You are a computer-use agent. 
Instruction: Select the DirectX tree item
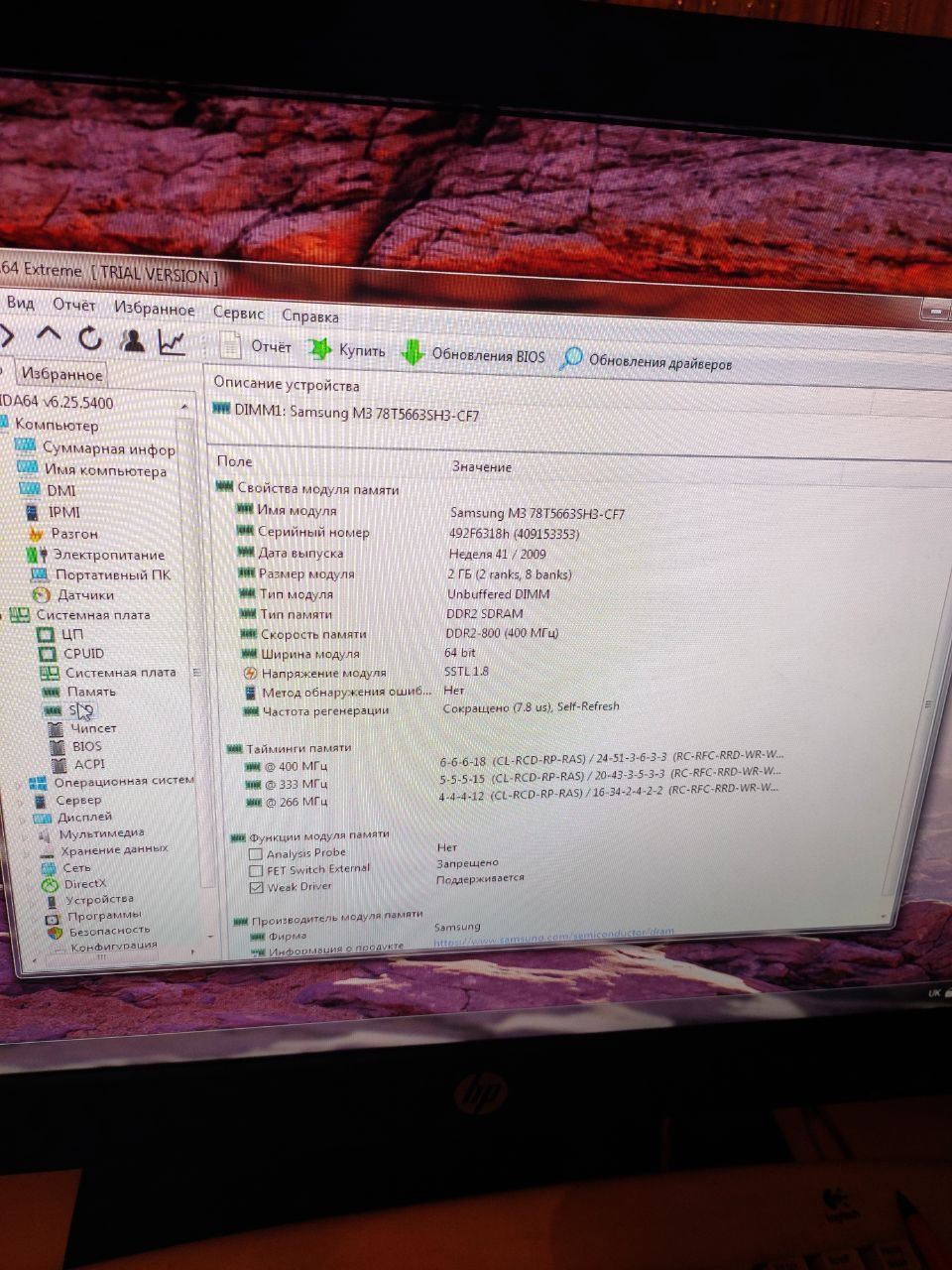[73, 883]
